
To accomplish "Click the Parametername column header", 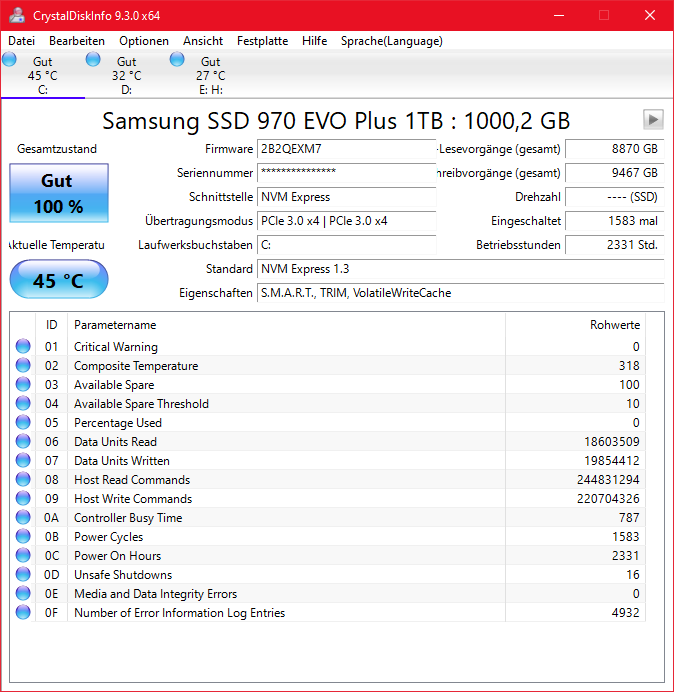I will point(286,325).
